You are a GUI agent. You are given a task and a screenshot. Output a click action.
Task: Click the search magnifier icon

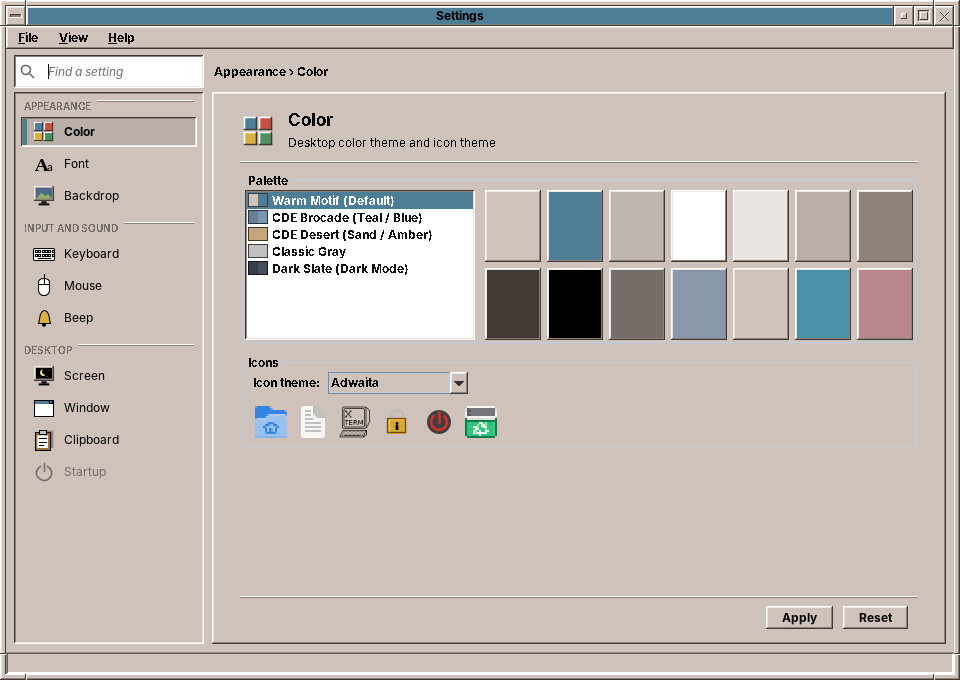point(28,72)
